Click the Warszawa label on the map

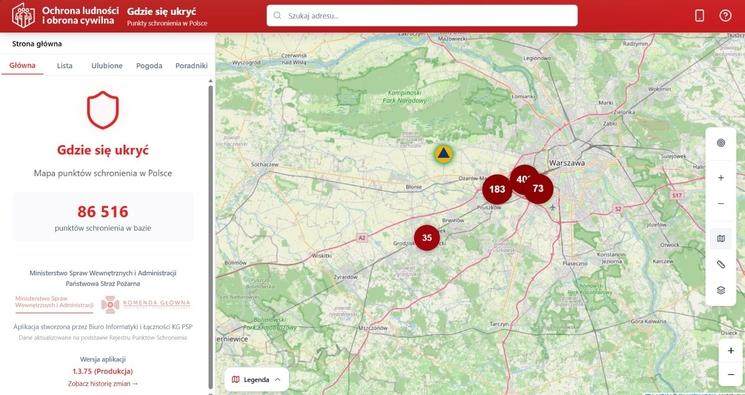567,163
